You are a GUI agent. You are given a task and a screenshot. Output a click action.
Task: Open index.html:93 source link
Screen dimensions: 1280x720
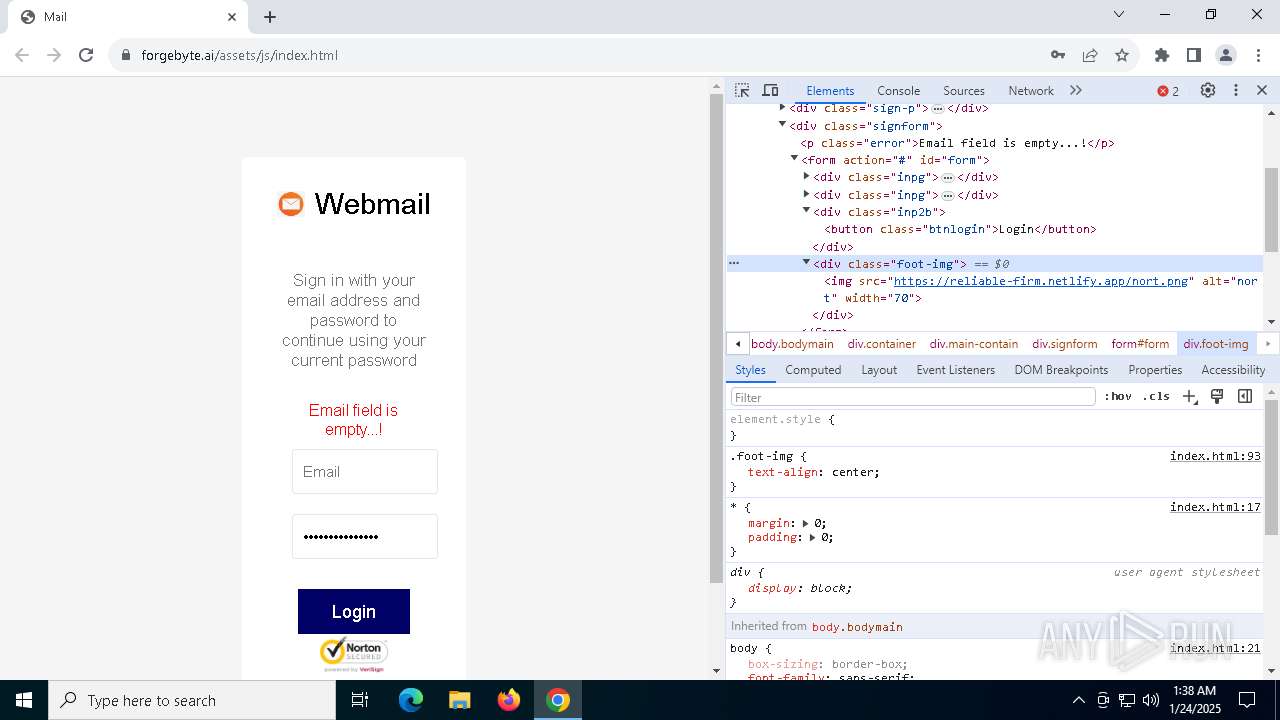1215,456
